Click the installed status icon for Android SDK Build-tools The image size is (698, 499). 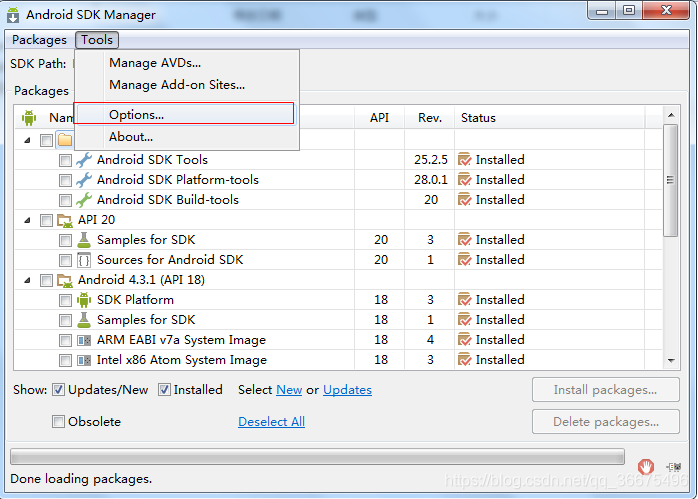point(464,199)
